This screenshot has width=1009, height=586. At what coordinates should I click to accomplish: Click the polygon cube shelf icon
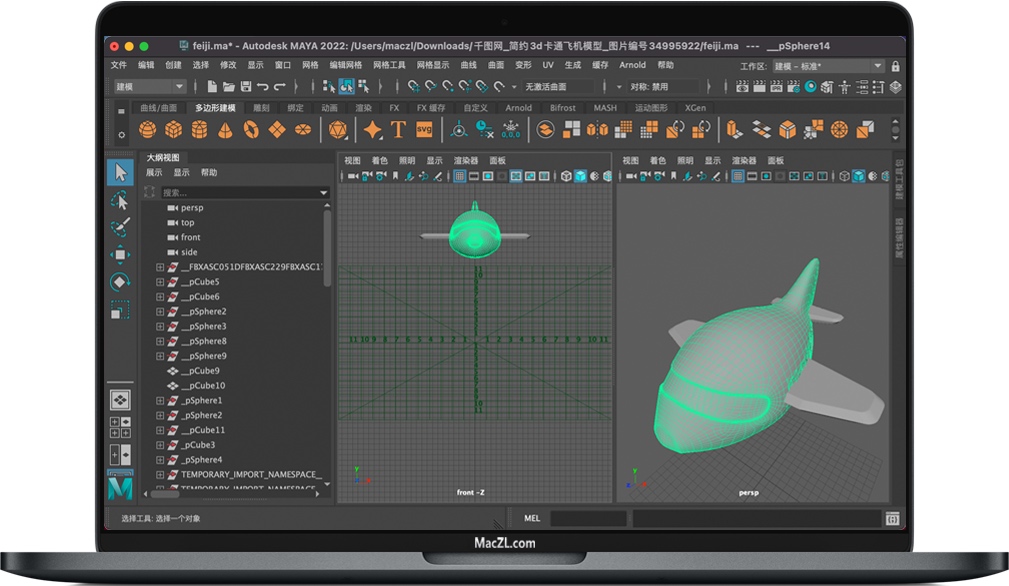(x=174, y=130)
